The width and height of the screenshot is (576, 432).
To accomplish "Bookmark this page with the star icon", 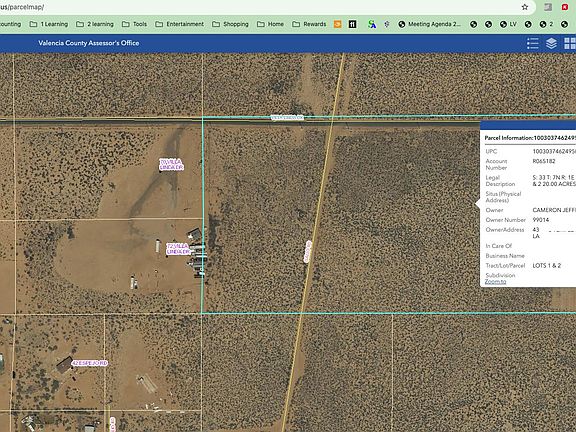I will (x=525, y=7).
